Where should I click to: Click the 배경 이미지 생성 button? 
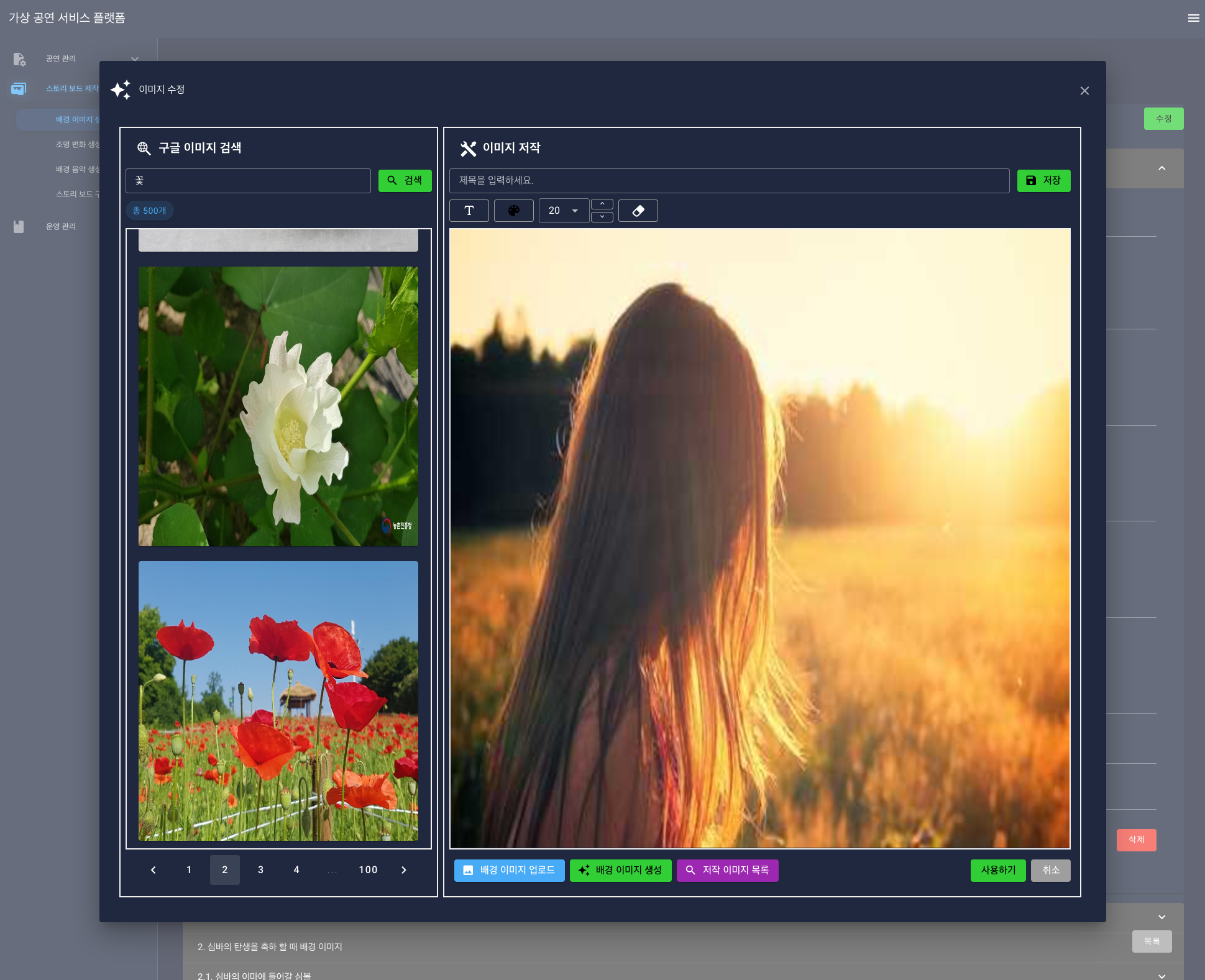620,870
